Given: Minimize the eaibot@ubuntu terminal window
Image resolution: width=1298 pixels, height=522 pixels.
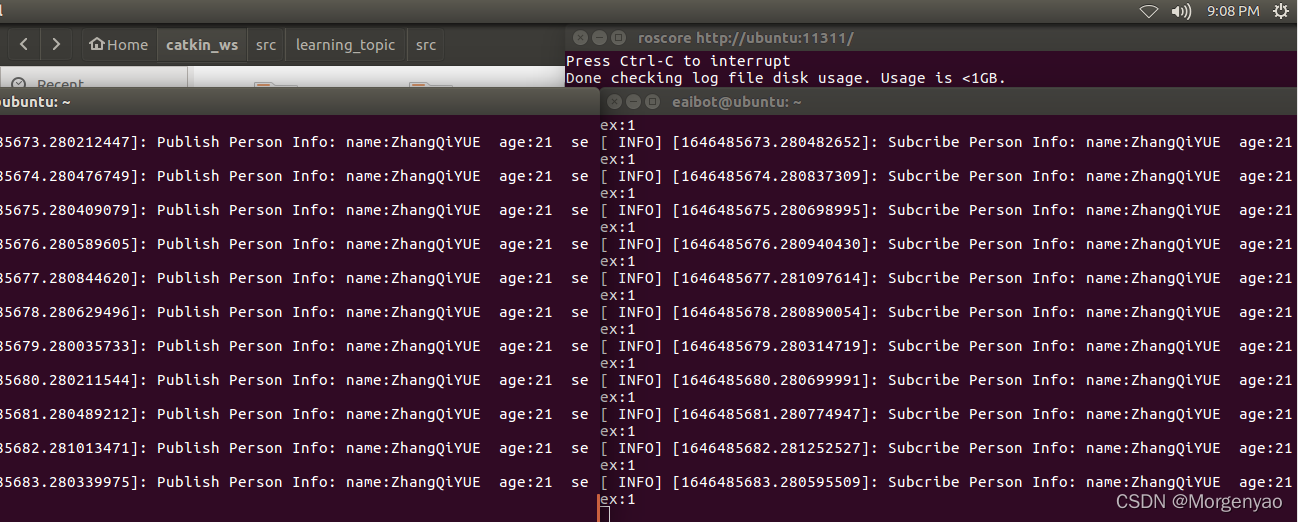Looking at the screenshot, I should point(633,102).
